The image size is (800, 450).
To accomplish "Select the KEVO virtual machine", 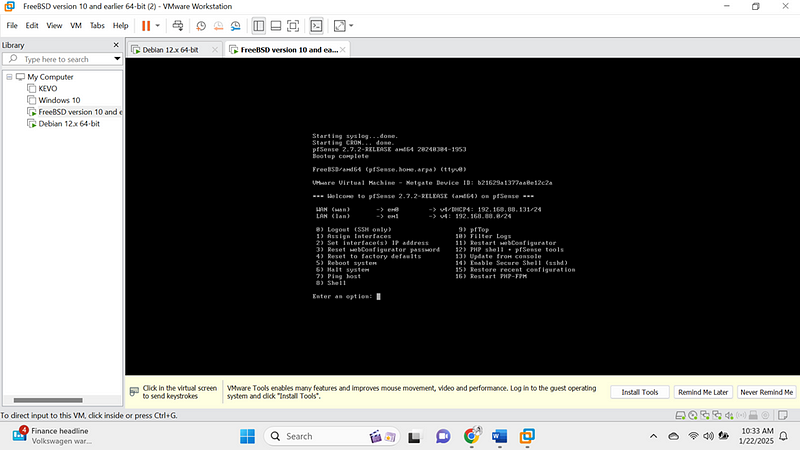I will pyautogui.click(x=47, y=88).
